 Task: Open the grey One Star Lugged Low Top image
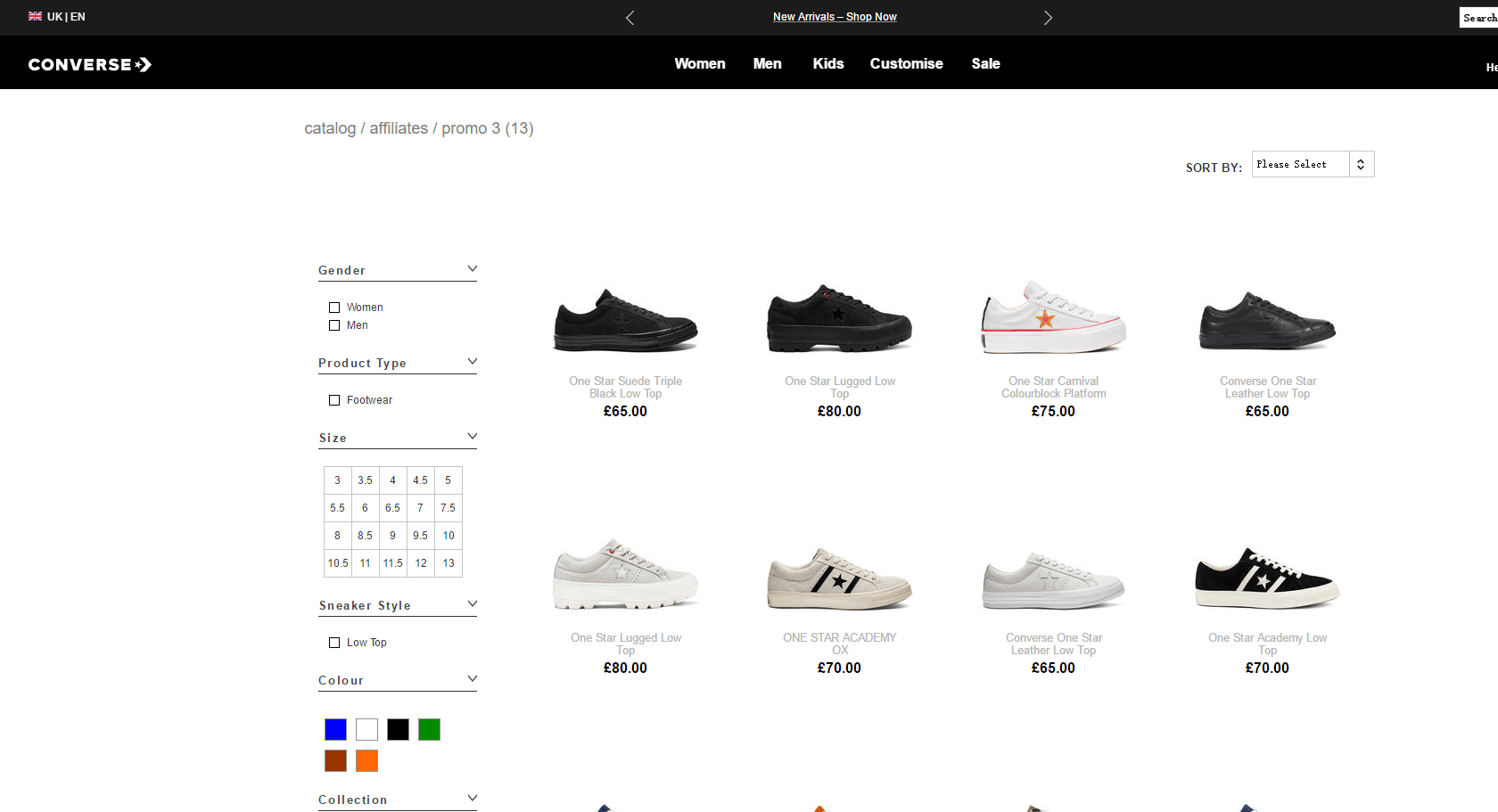pyautogui.click(x=626, y=575)
